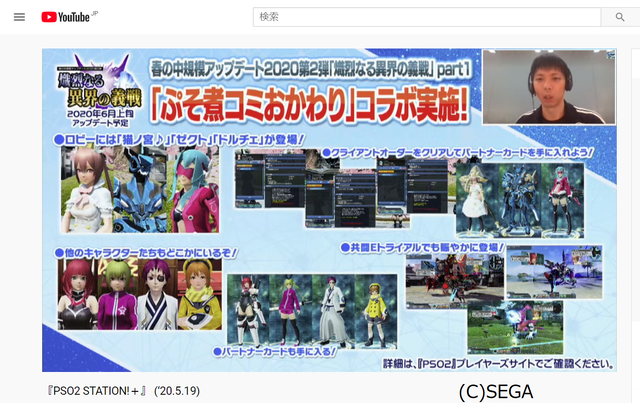Click the lobby characters screenshot with blue robot
Screen dimensions: 640x403
[140, 190]
